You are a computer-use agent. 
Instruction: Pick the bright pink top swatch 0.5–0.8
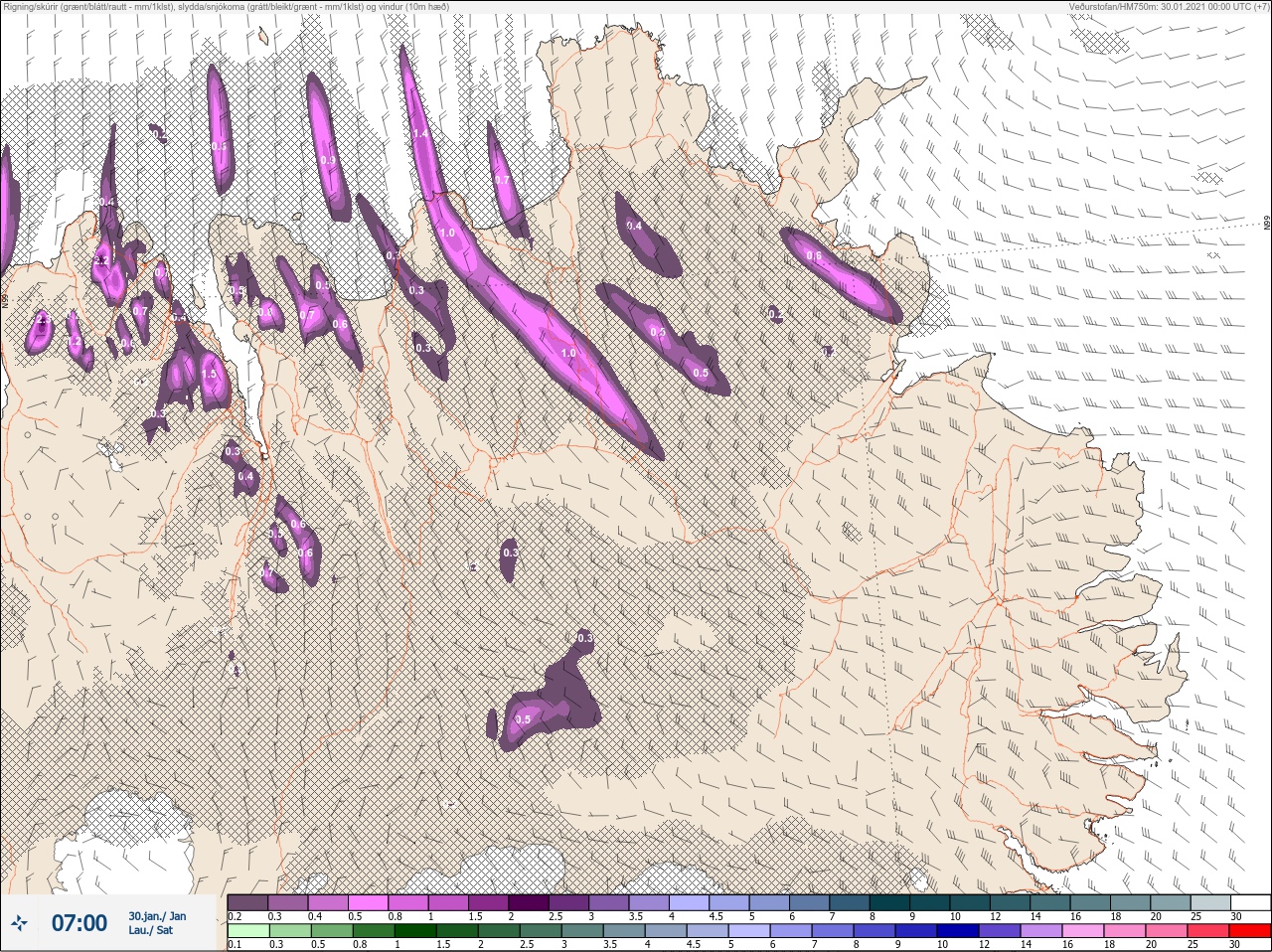click(x=369, y=902)
